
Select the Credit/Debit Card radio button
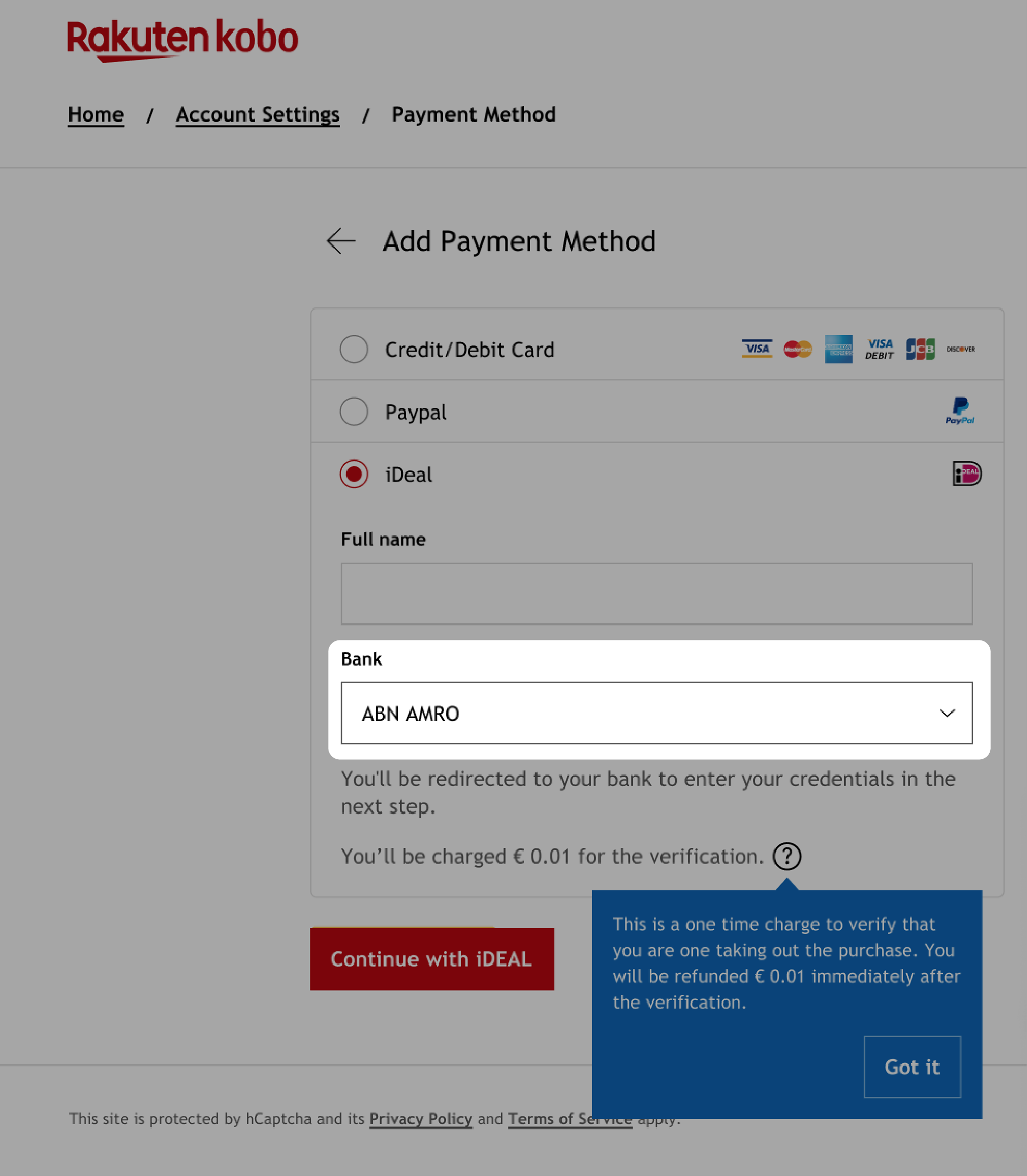pos(354,349)
